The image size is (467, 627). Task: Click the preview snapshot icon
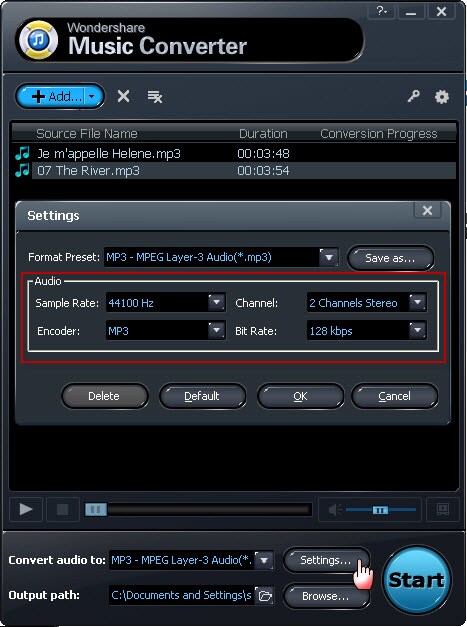click(443, 509)
